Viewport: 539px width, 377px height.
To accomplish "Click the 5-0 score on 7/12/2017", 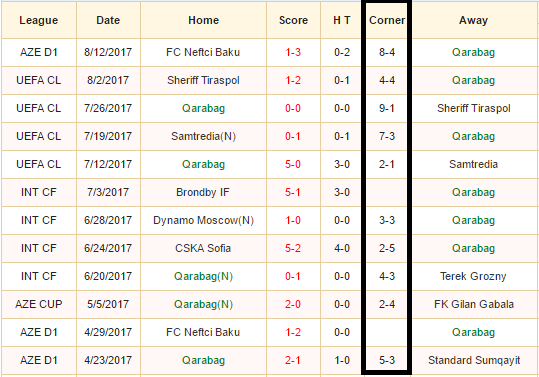I will [x=293, y=164].
